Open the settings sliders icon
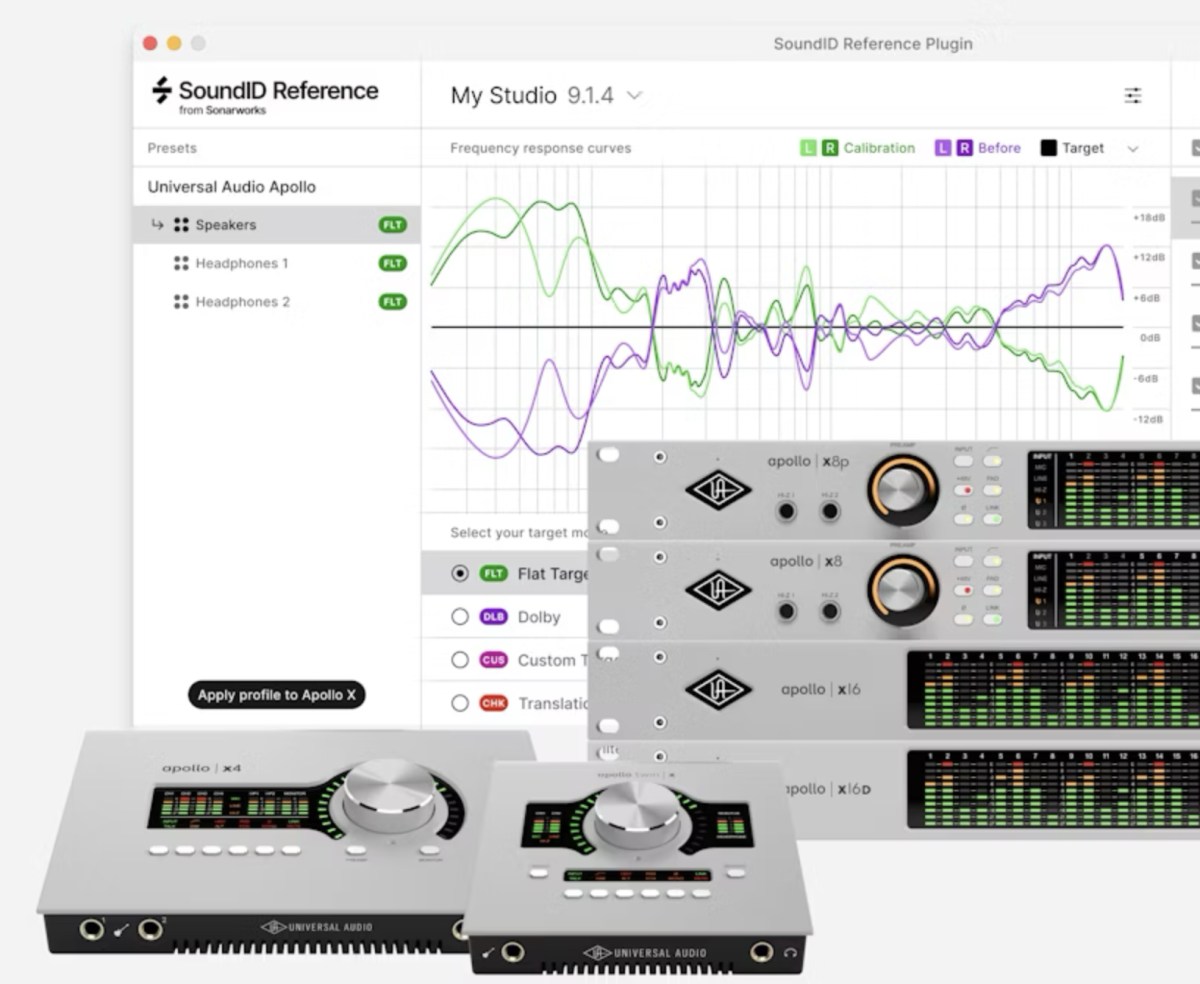 [1133, 96]
